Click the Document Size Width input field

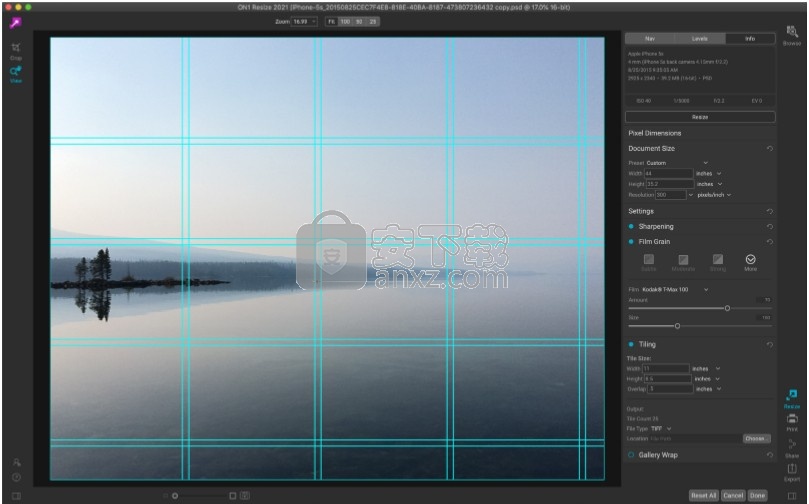click(x=669, y=174)
